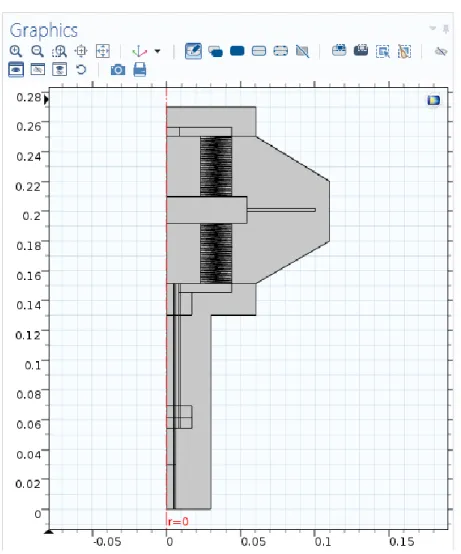
Task: Click the Graphics panel title
Action: pyautogui.click(x=43, y=30)
